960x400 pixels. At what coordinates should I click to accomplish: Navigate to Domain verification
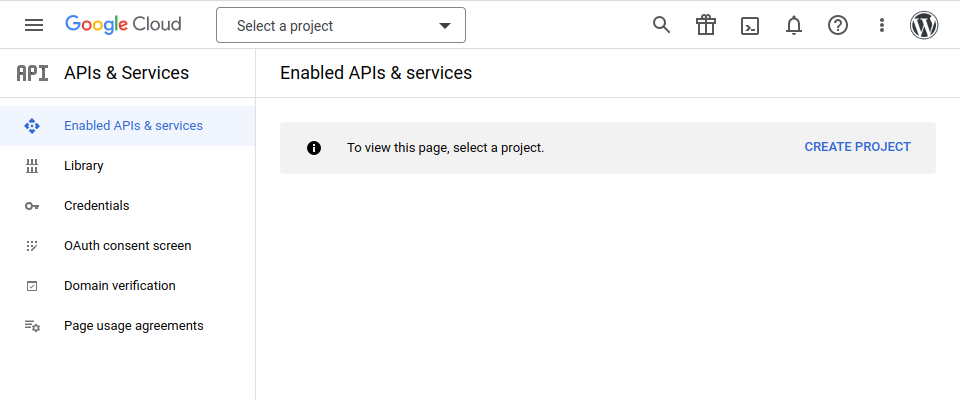pos(119,286)
